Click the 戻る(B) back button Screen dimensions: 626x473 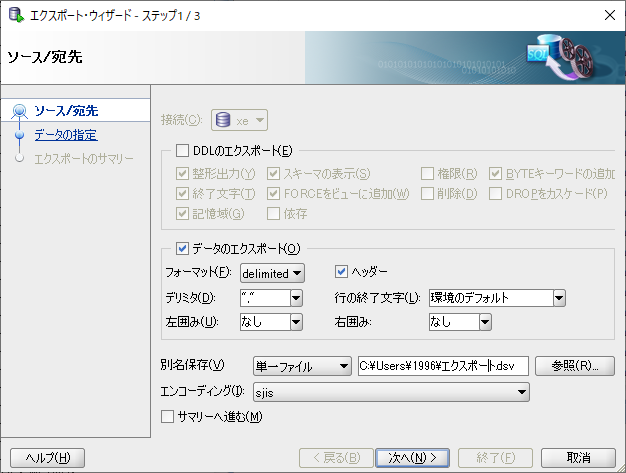[x=336, y=458]
